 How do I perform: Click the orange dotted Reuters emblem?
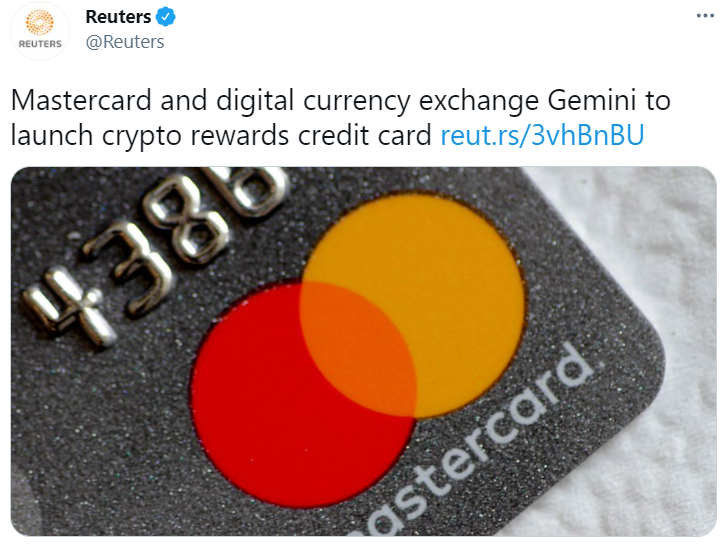tap(39, 22)
